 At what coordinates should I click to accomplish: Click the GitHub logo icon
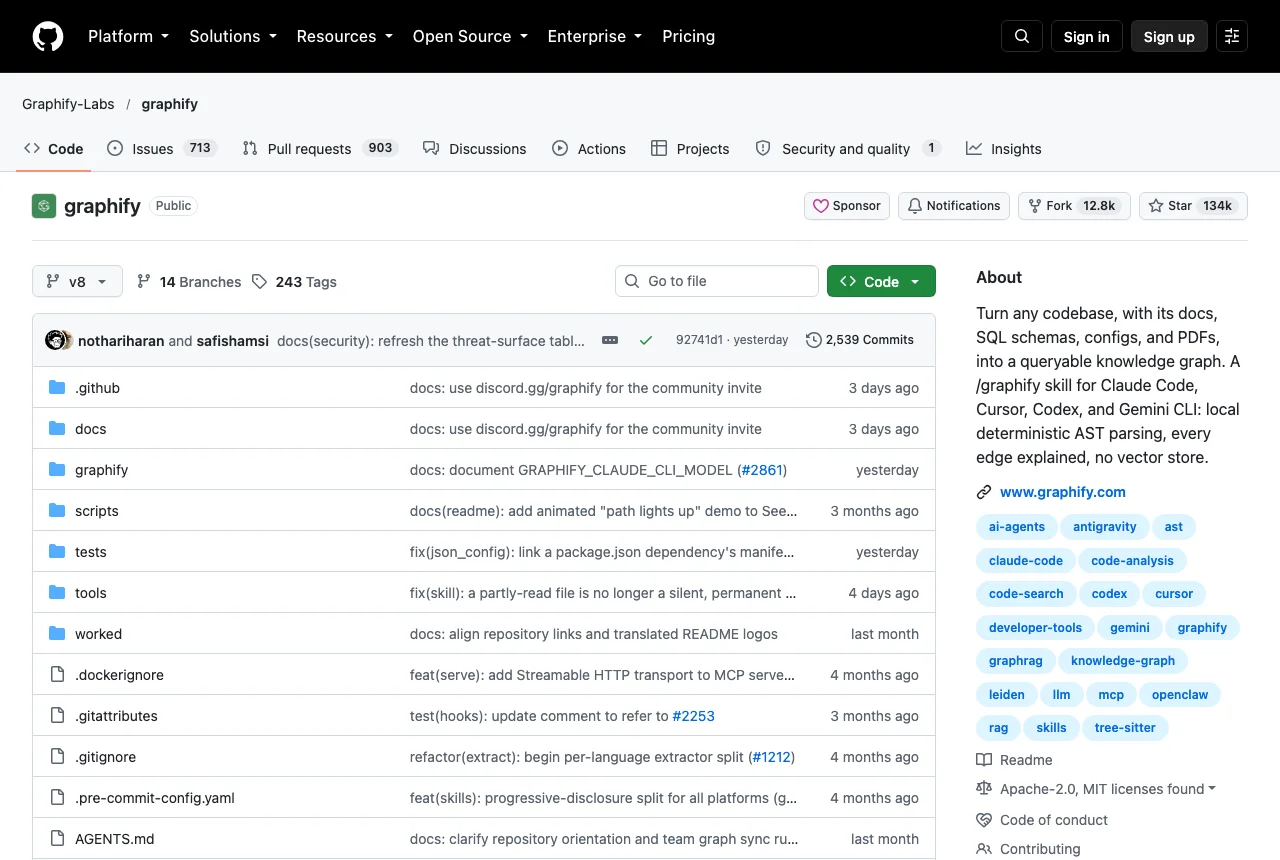[x=48, y=36]
